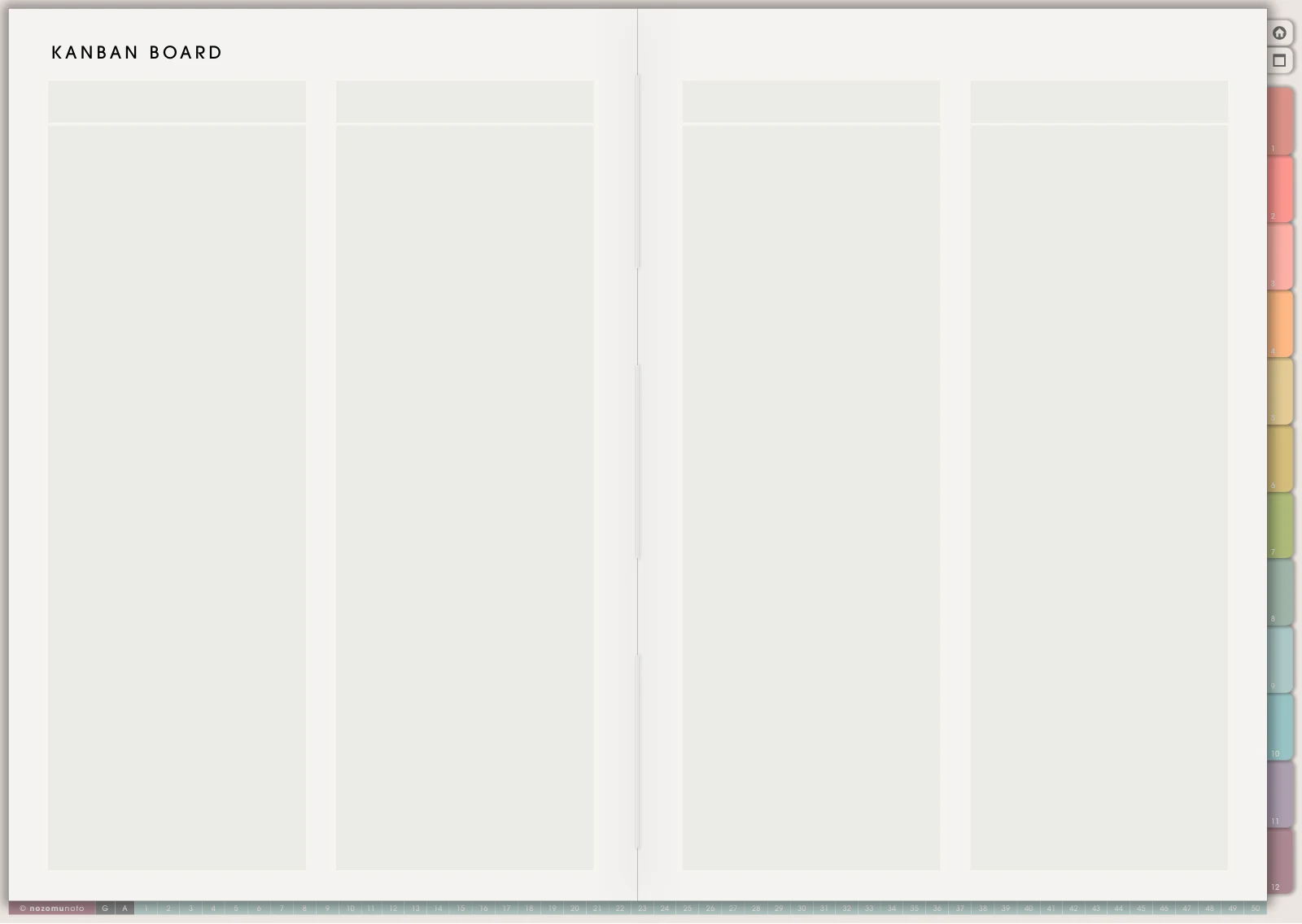Screen dimensions: 1302x924
Task: Go to page 15 in bottom bar
Action: pyautogui.click(x=461, y=909)
